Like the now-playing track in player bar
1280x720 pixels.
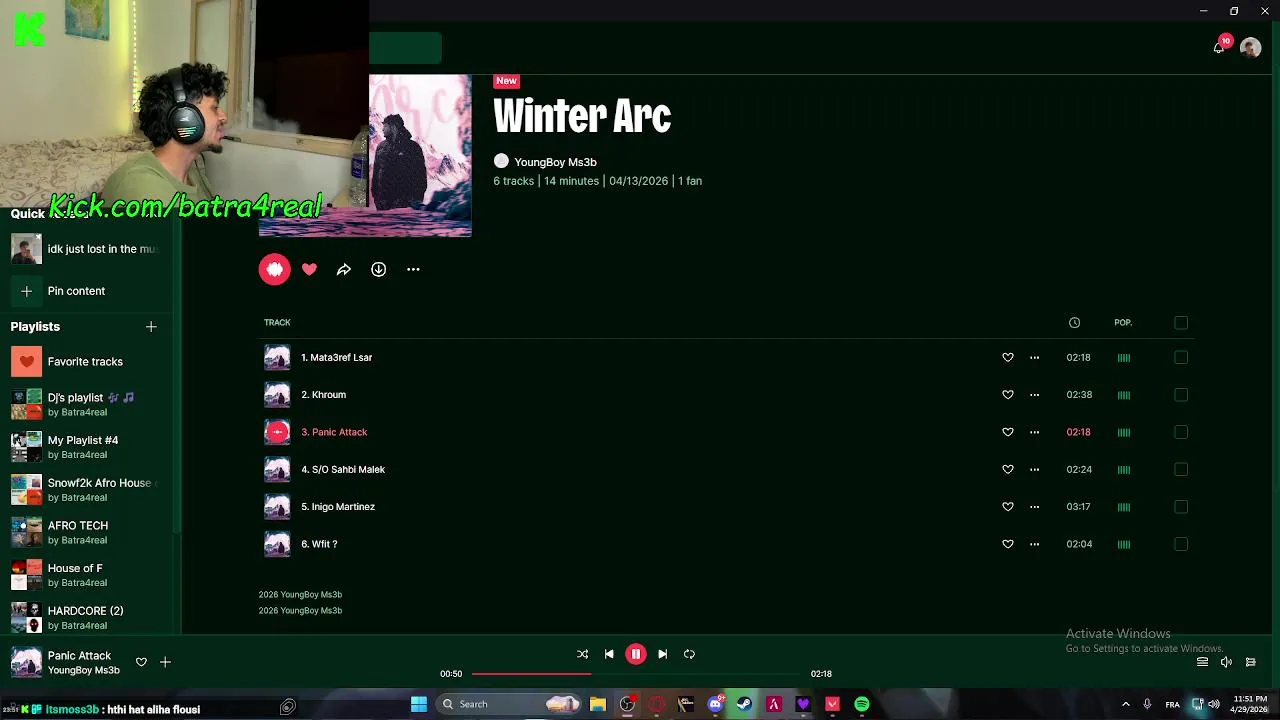point(141,662)
